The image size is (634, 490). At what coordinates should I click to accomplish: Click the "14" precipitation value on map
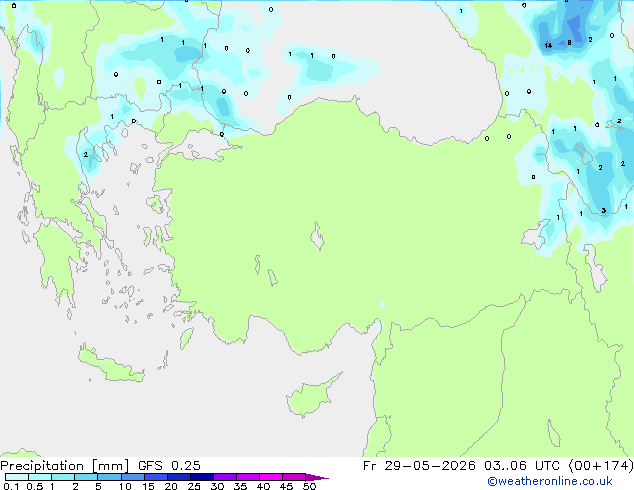coord(548,45)
